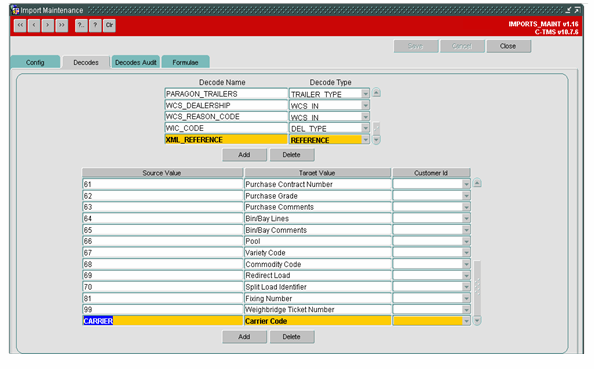Open Customer Id dropdown for row 64
This screenshot has height=369, width=594.
466,218
